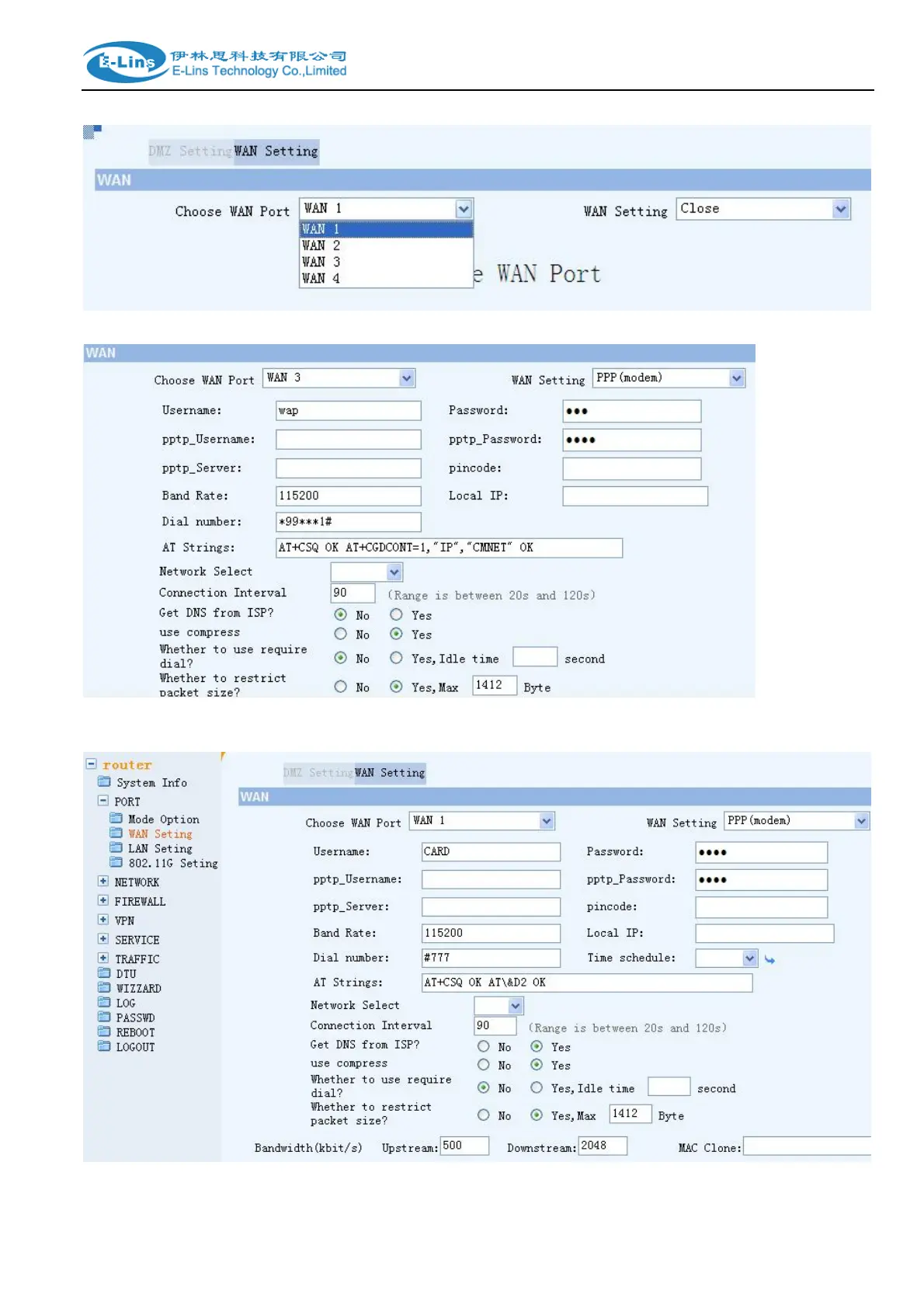Select Yes for Get DNS in WAN 3 form
This screenshot has height=1308, width=924.
click(396, 614)
